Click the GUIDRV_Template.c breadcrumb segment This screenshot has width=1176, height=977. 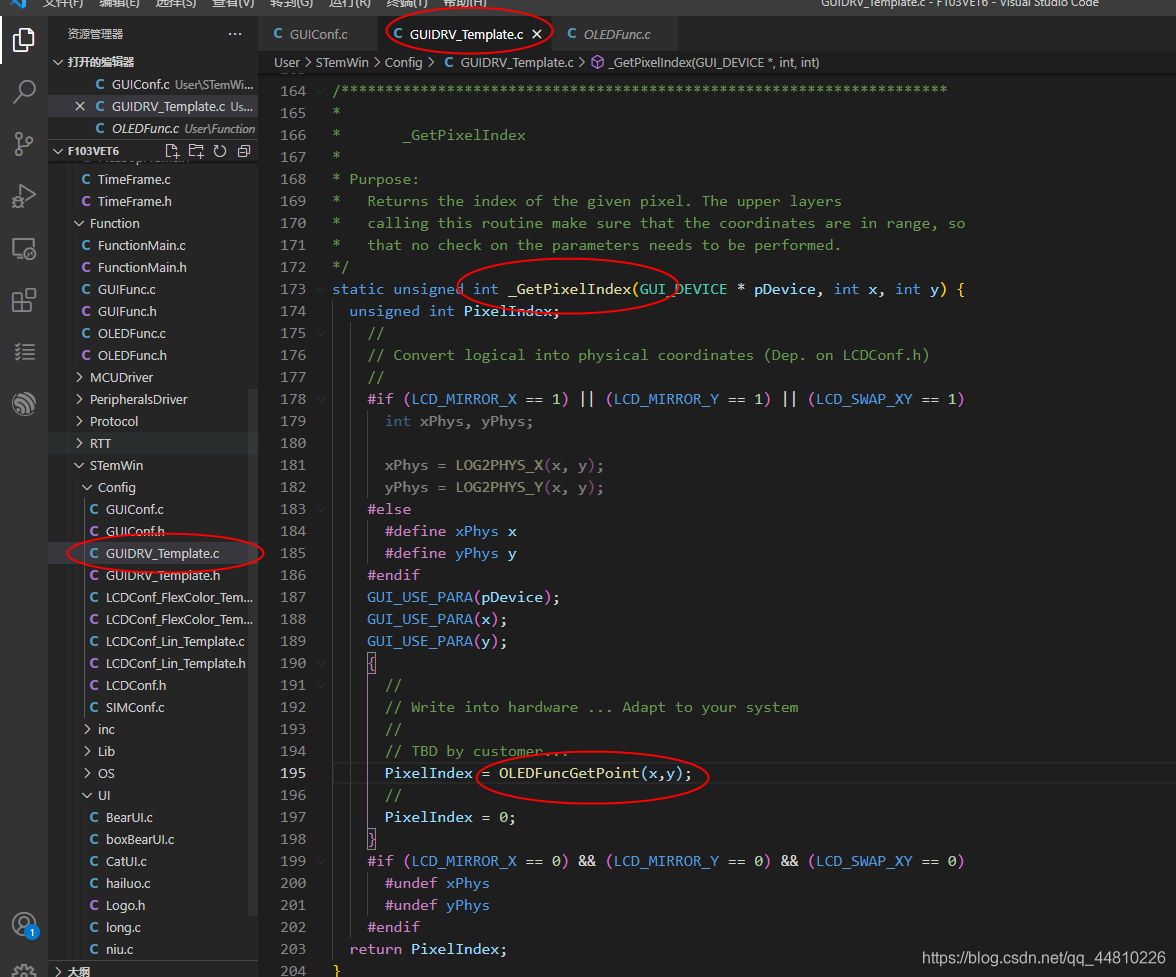point(509,62)
